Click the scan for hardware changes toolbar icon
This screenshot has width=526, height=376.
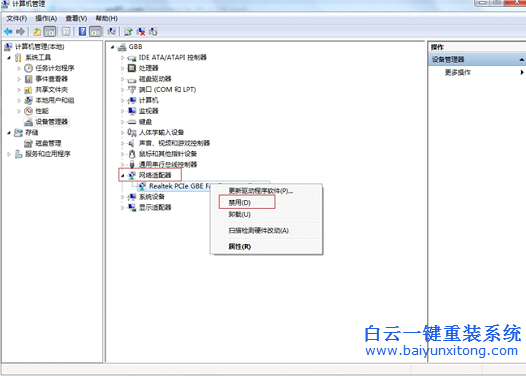(x=111, y=32)
